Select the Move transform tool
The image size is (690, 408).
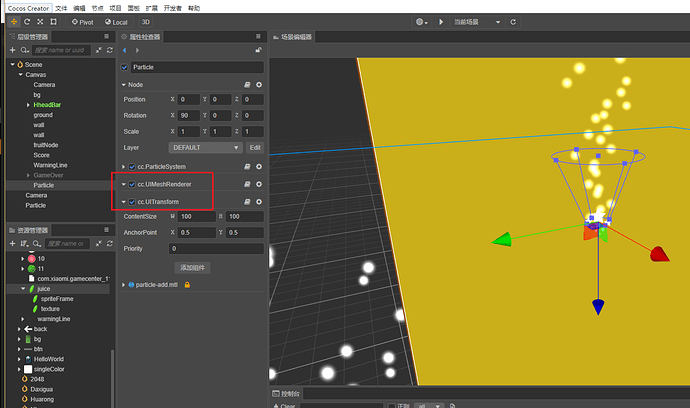pos(14,22)
